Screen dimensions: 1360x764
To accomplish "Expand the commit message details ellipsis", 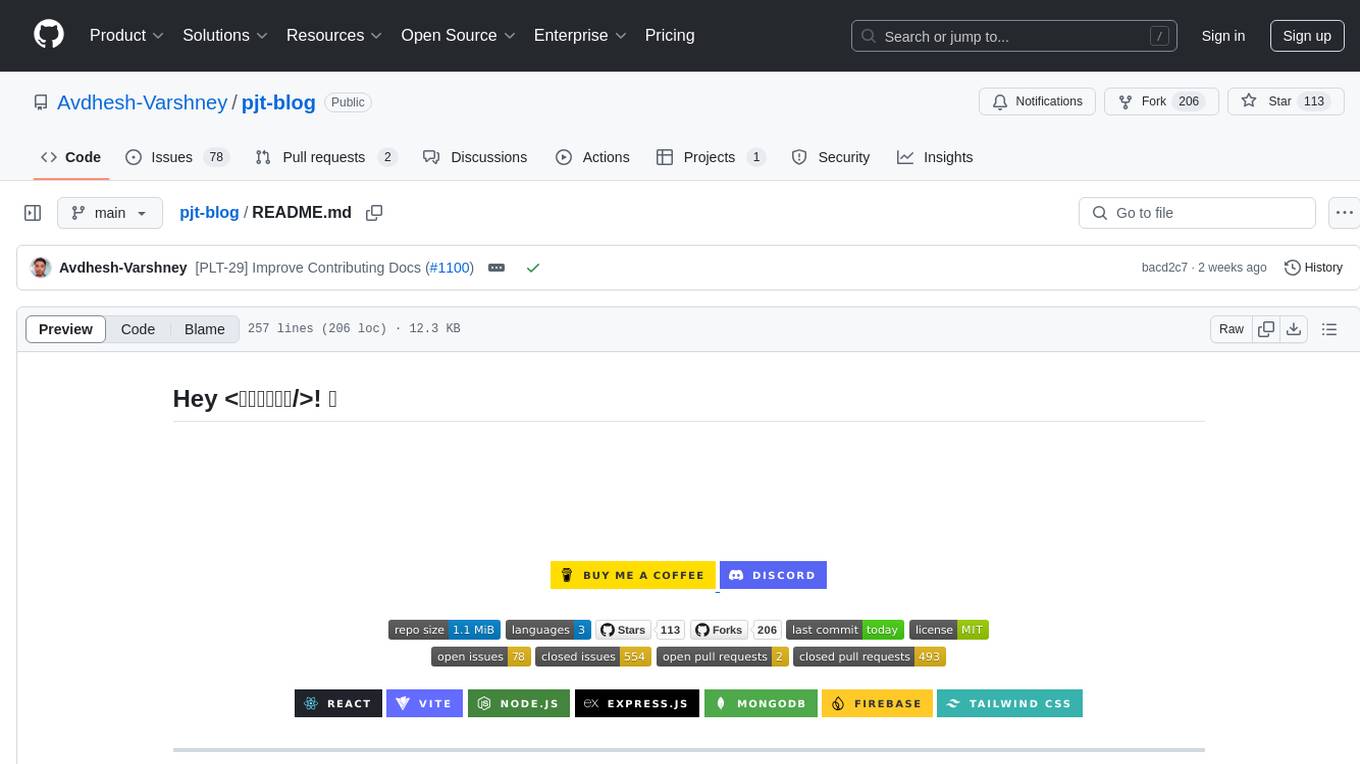I will (x=497, y=268).
